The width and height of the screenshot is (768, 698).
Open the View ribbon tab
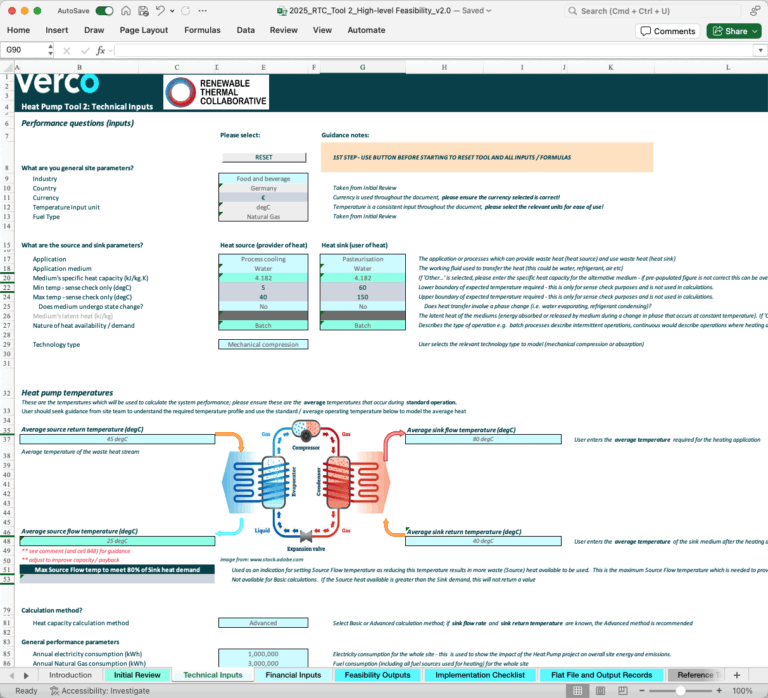[x=322, y=30]
